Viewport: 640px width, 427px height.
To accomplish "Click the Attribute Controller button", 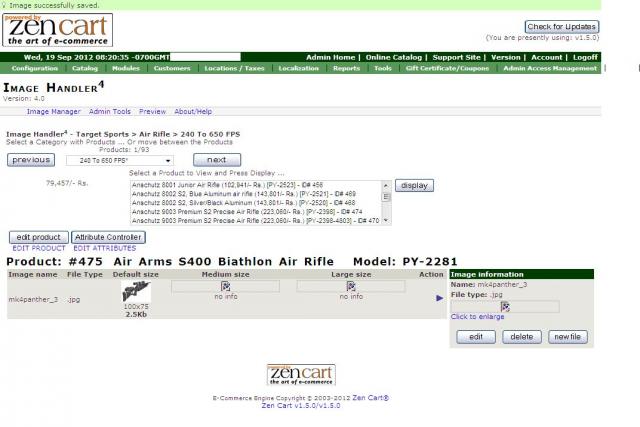I will pyautogui.click(x=108, y=237).
